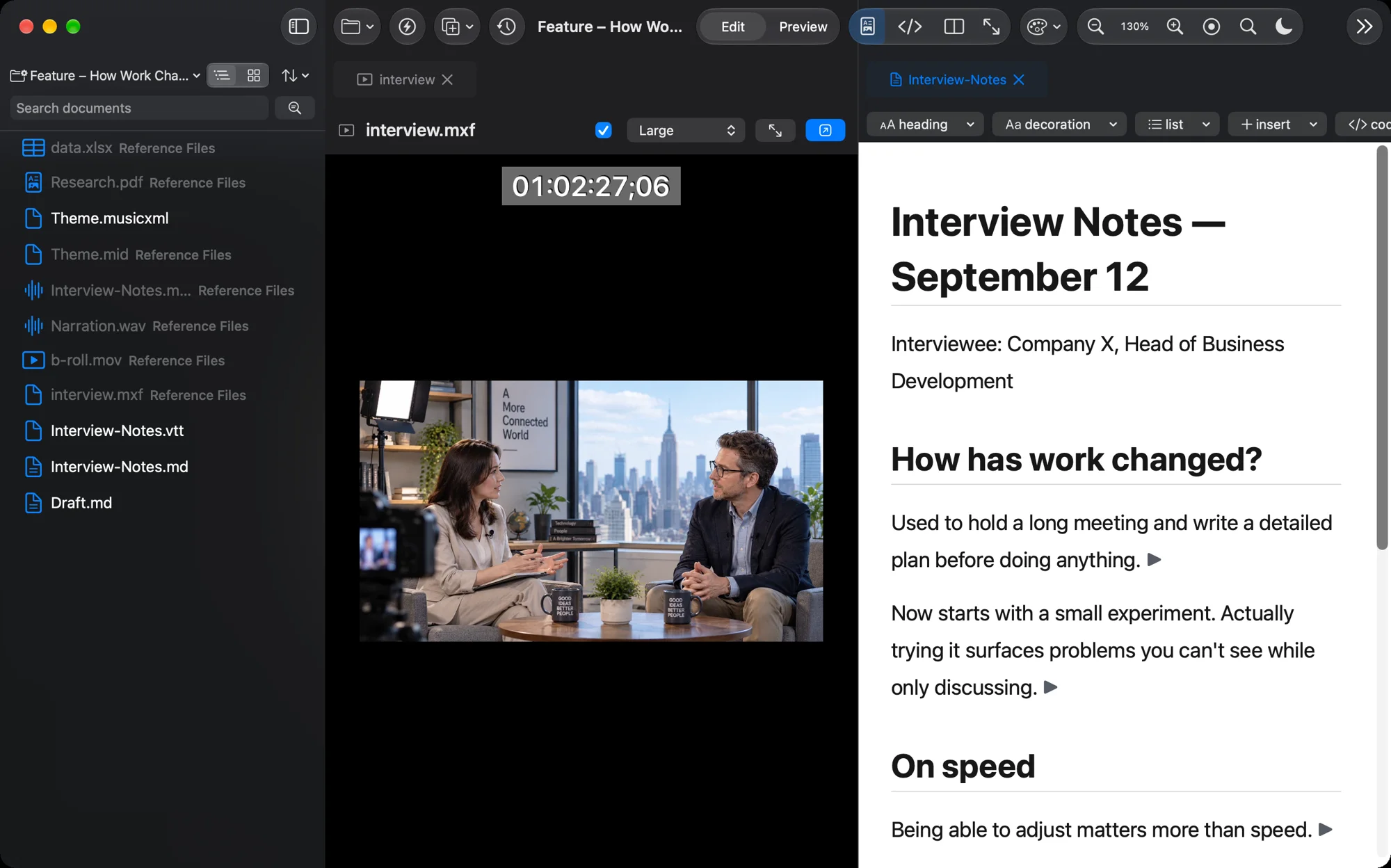Click the zoom out magnifier
The height and width of the screenshot is (868, 1391).
(1095, 26)
